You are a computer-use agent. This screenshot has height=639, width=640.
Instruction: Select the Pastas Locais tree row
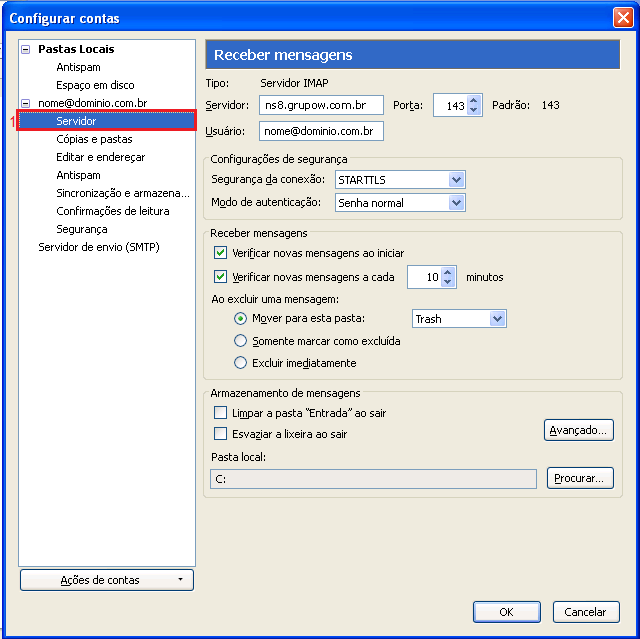(x=76, y=49)
